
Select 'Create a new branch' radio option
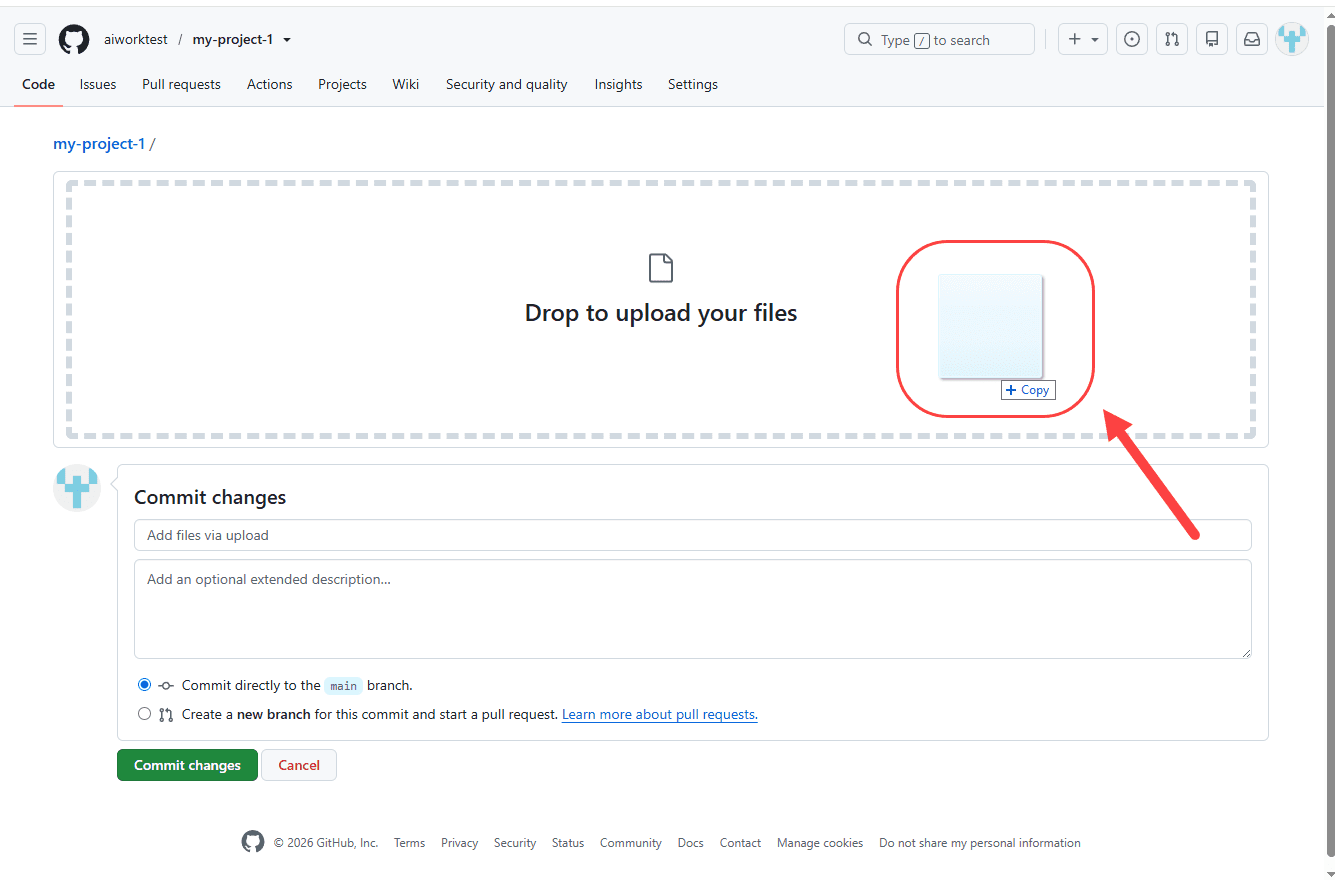click(x=145, y=714)
